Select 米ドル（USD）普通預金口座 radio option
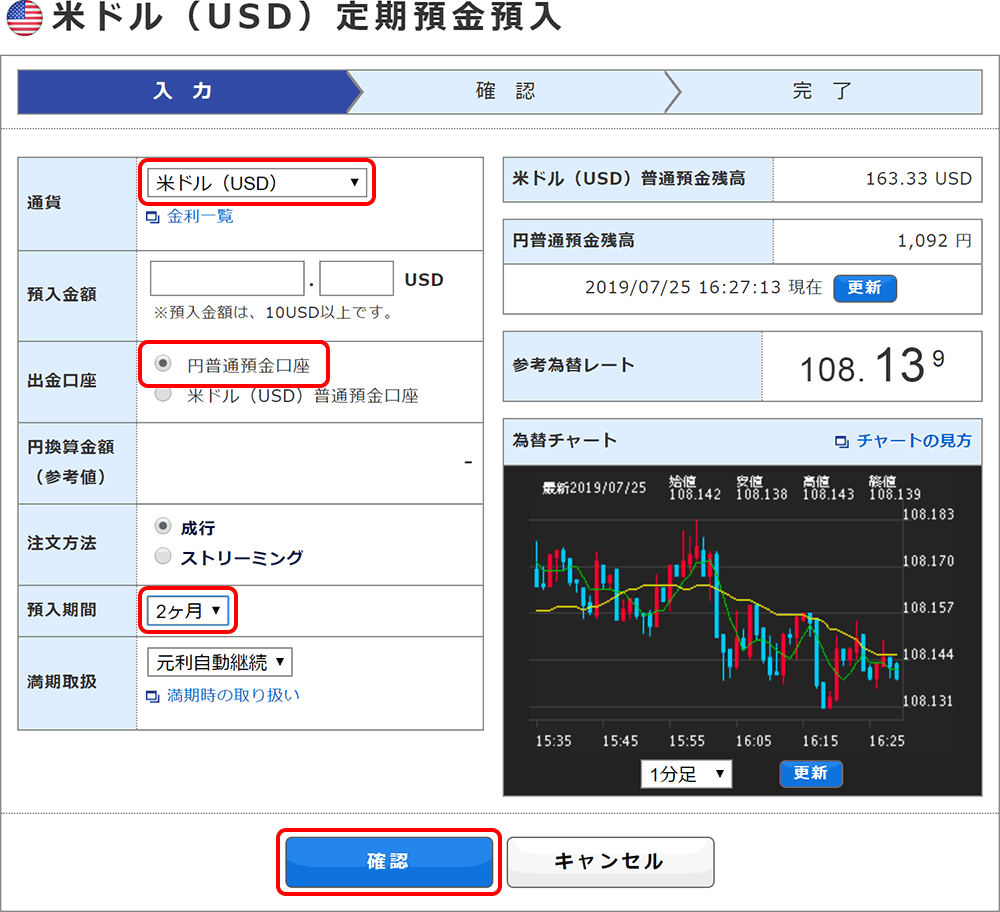 [164, 395]
